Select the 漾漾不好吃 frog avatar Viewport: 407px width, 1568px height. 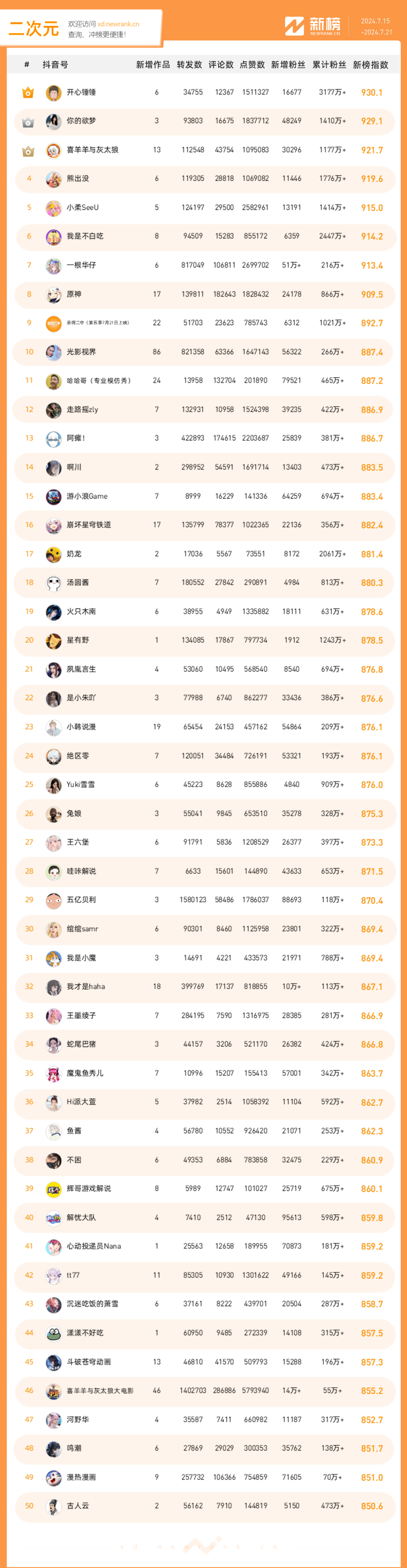54,1333
